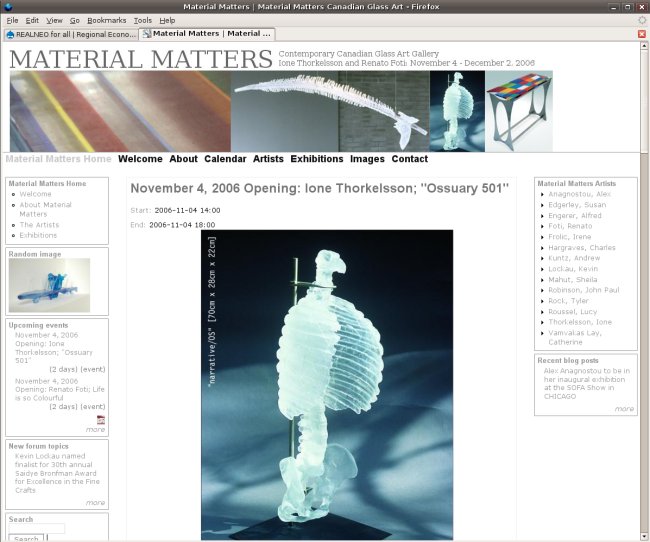
Task: Open artist Lockau, Kevin
Action: point(573,269)
